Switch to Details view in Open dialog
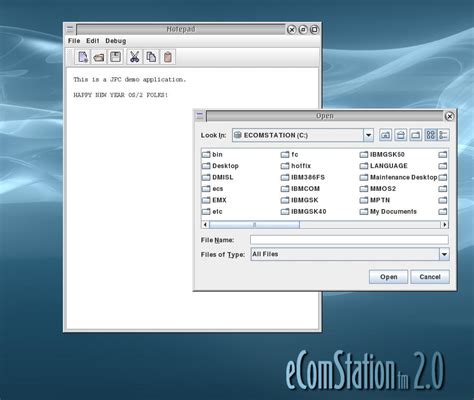Viewport: 474px width, 400px height. (x=443, y=135)
